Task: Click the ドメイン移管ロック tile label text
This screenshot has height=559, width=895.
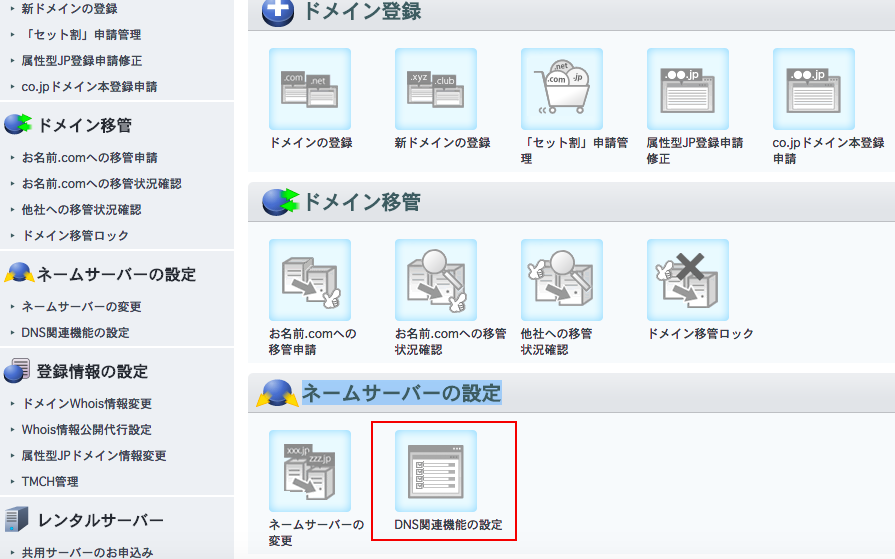Action: point(700,333)
